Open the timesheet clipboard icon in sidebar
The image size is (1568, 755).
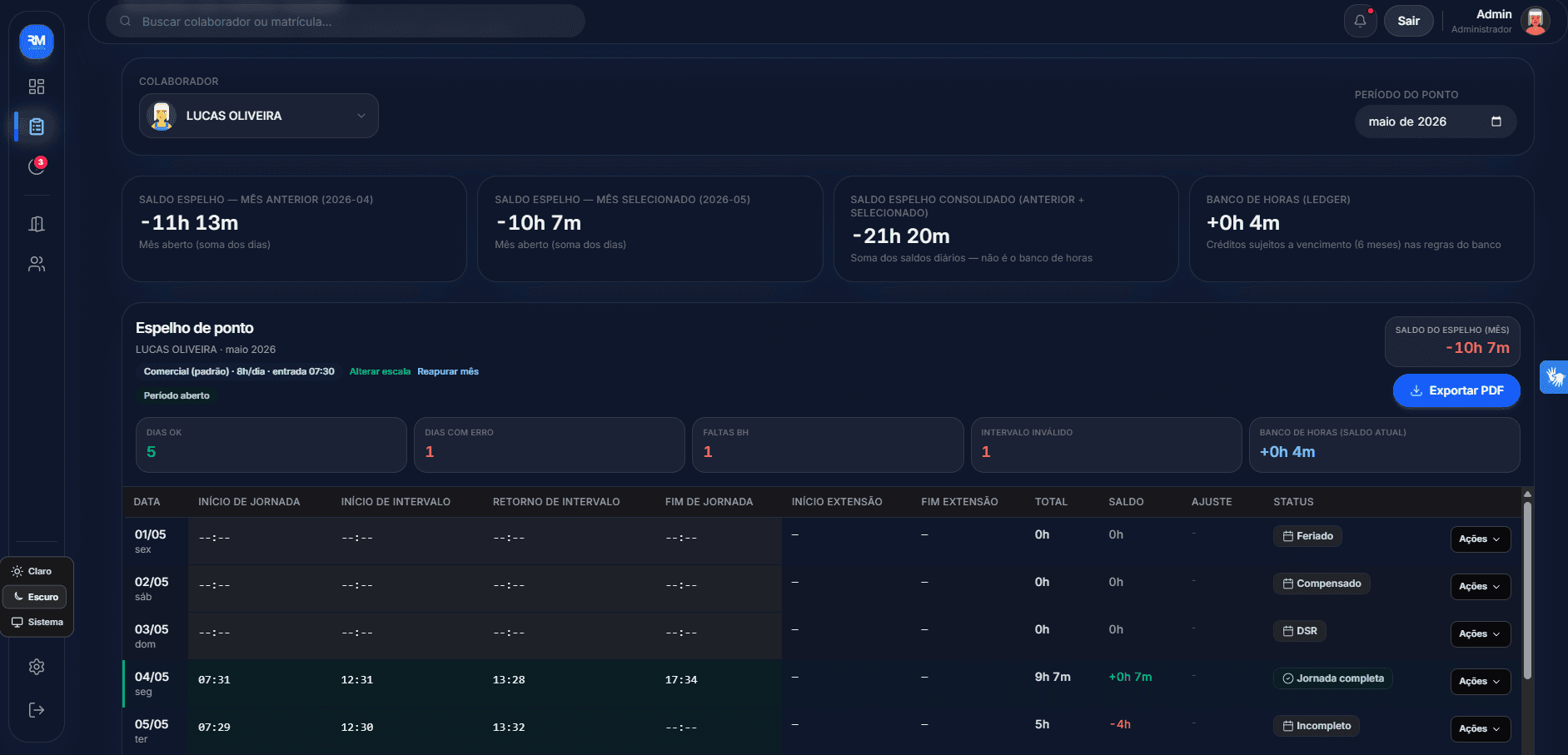pos(37,127)
